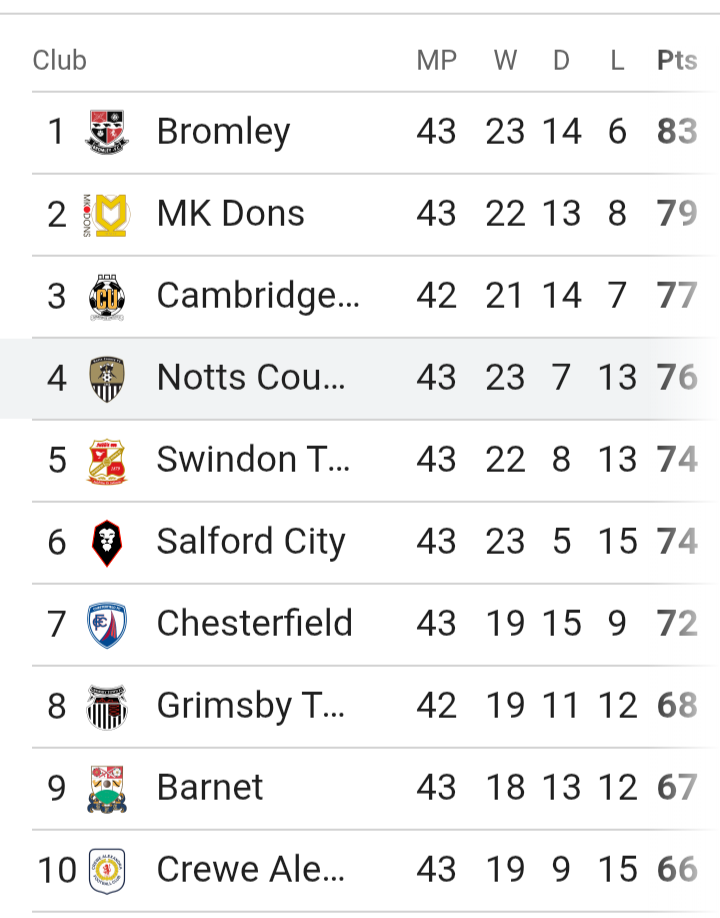Click the Salford City lion crest
Viewport: 720px width, 918px height.
pos(107,541)
